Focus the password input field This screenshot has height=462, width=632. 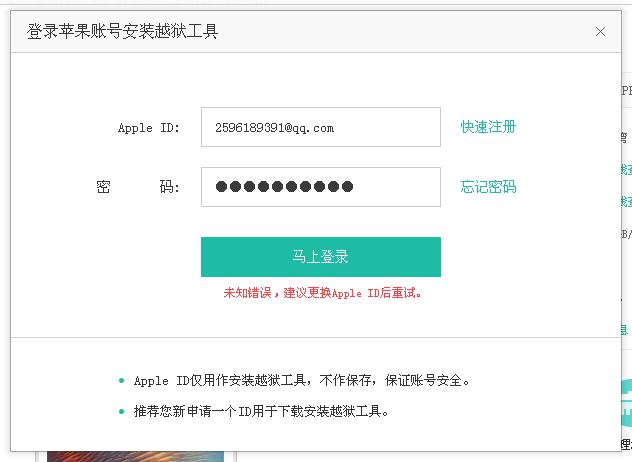(x=320, y=187)
